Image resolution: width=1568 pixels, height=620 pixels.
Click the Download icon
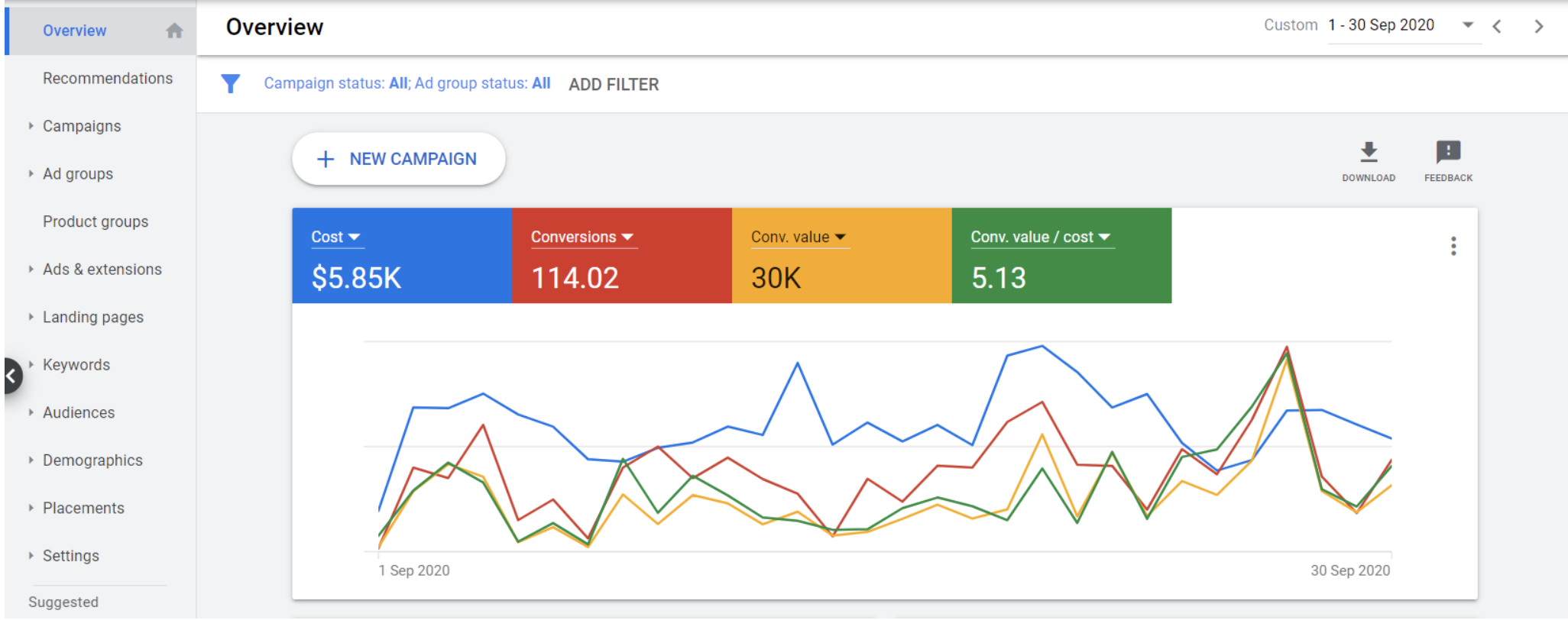[x=1369, y=153]
